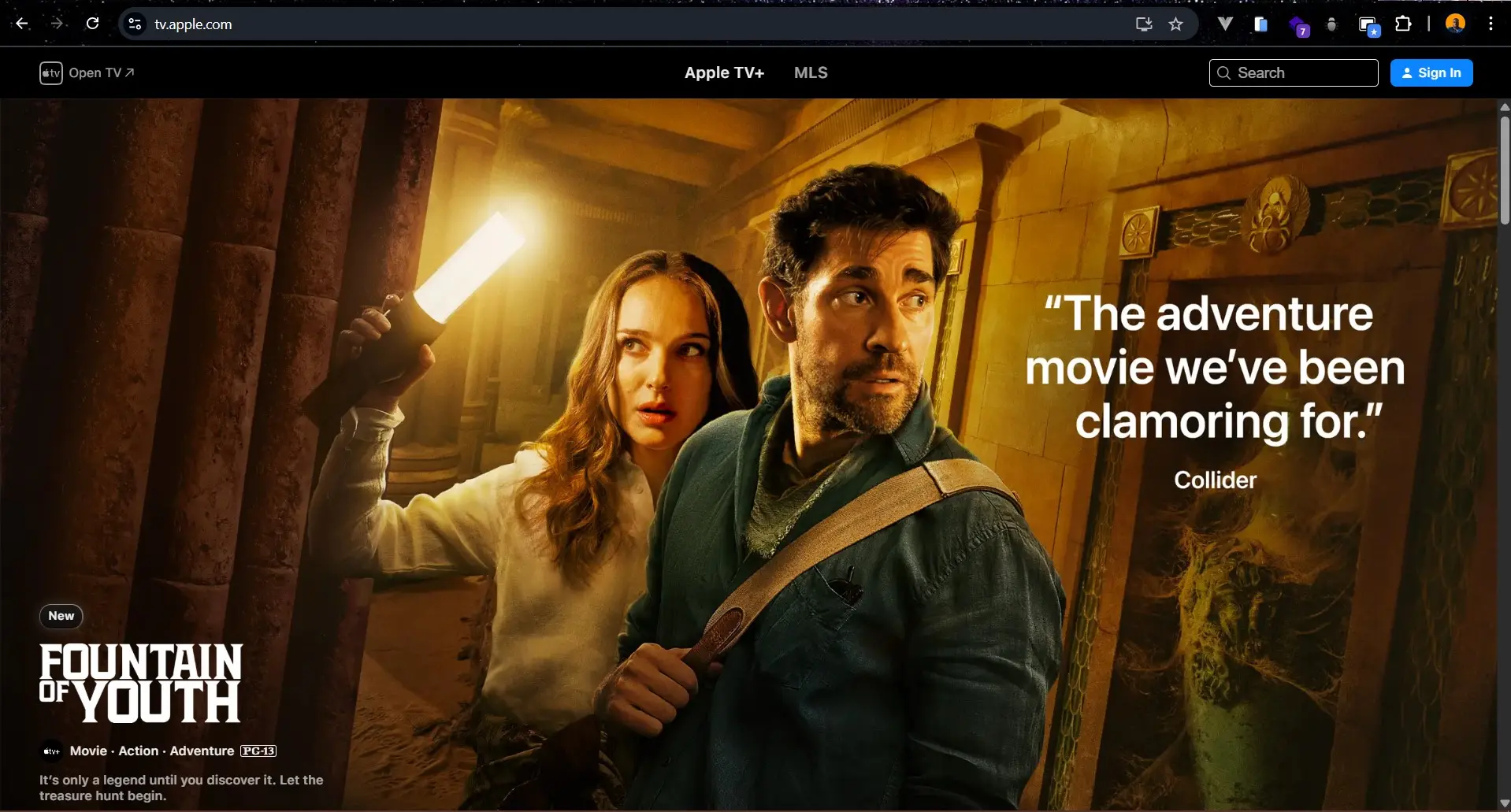Open the V-shaped extension icon
The height and width of the screenshot is (812, 1511).
1225,24
